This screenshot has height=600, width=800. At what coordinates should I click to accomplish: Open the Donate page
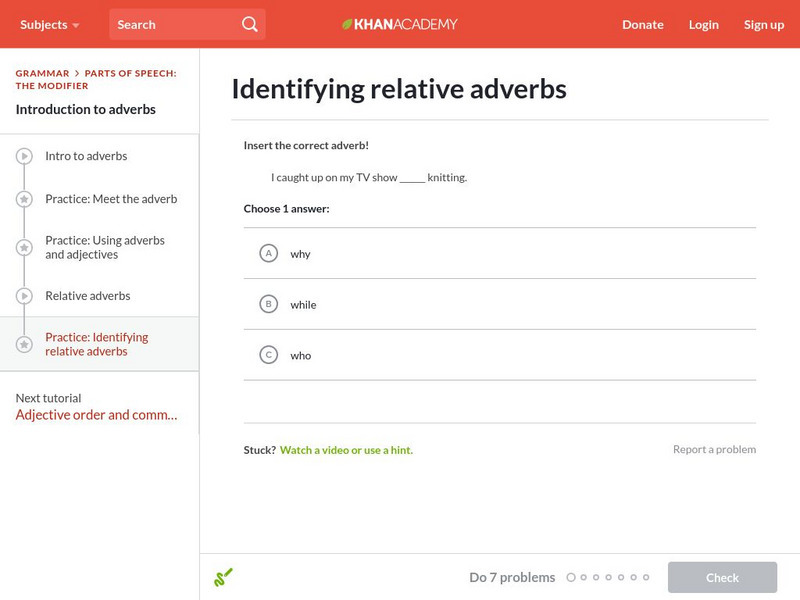tap(642, 24)
